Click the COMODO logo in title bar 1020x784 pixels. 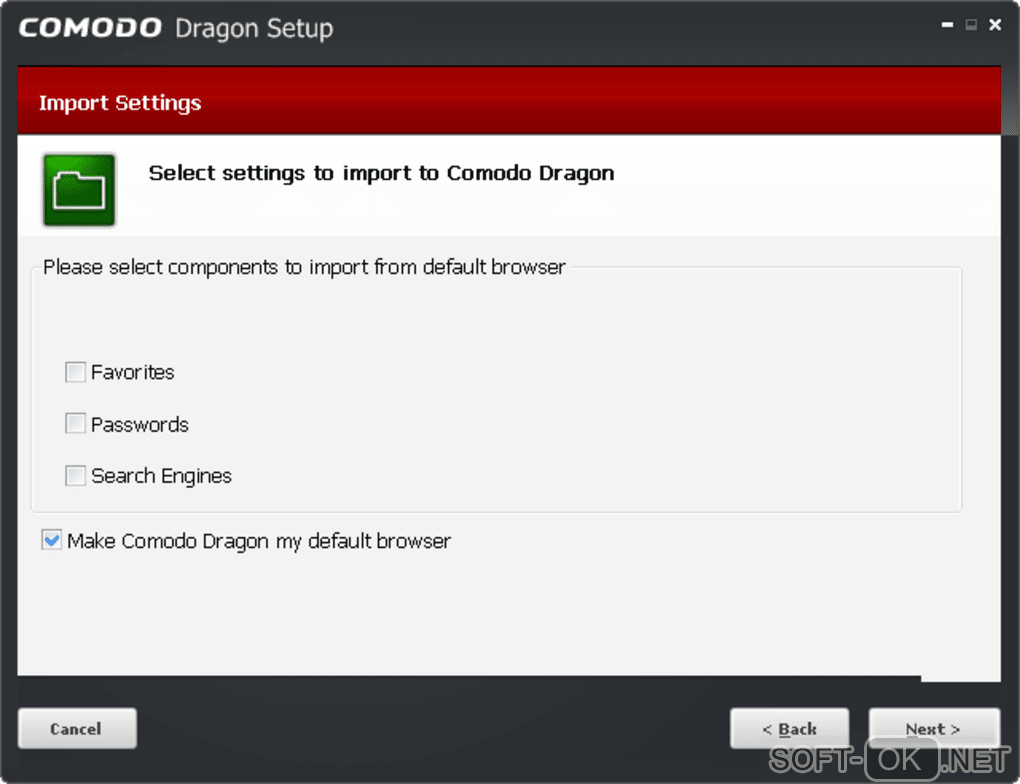[x=90, y=28]
